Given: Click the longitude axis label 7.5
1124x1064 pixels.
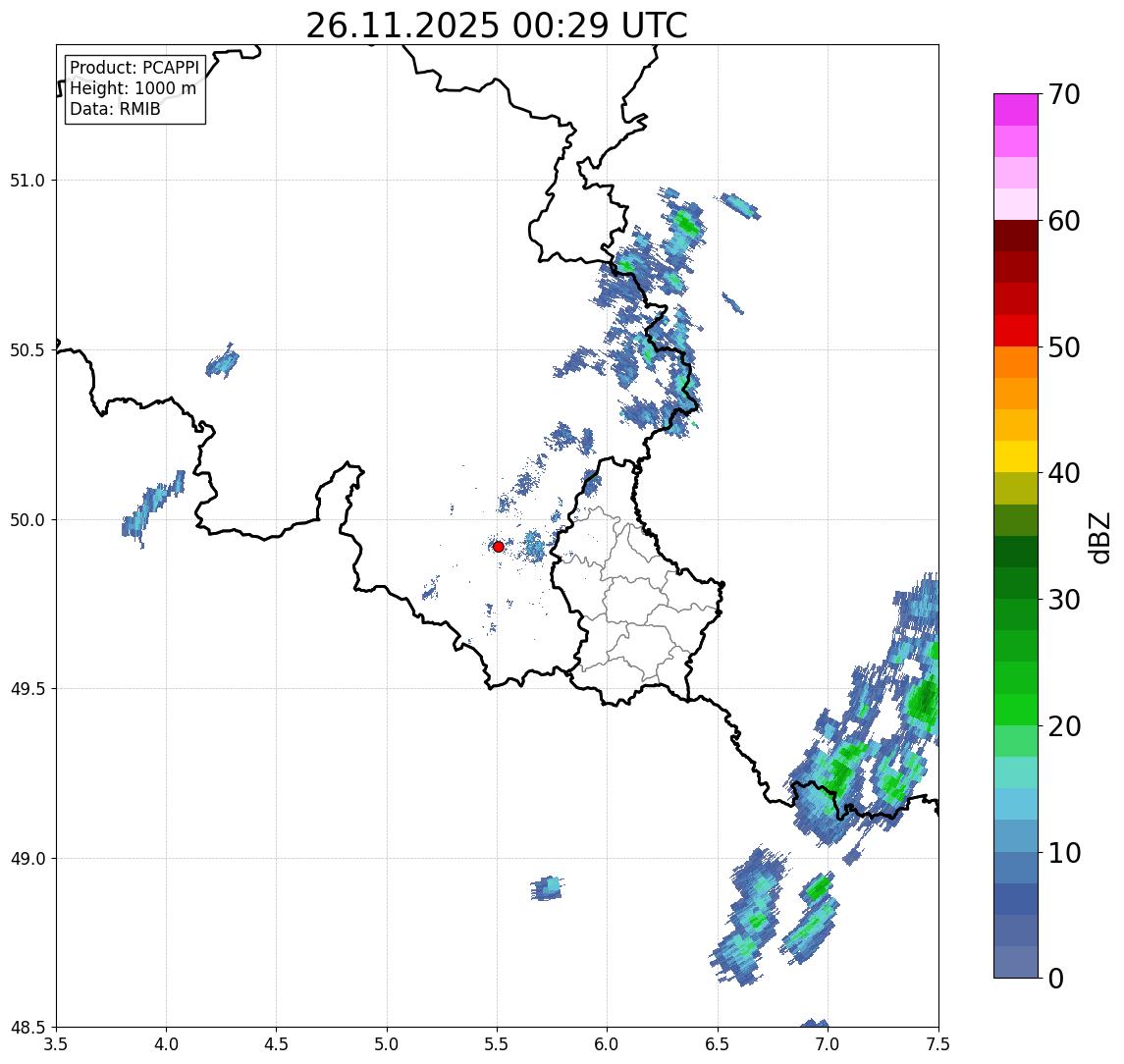Looking at the screenshot, I should coord(938,1043).
